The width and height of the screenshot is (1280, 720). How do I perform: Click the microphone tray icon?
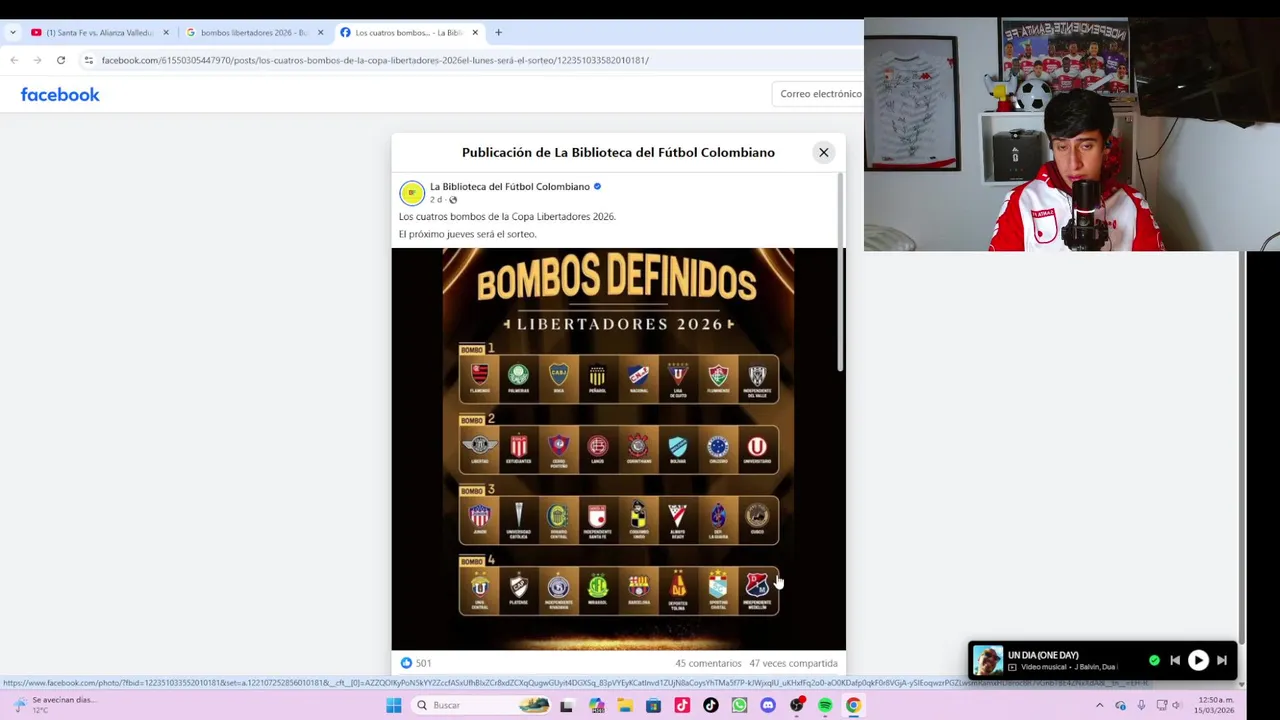pyautogui.click(x=1141, y=705)
